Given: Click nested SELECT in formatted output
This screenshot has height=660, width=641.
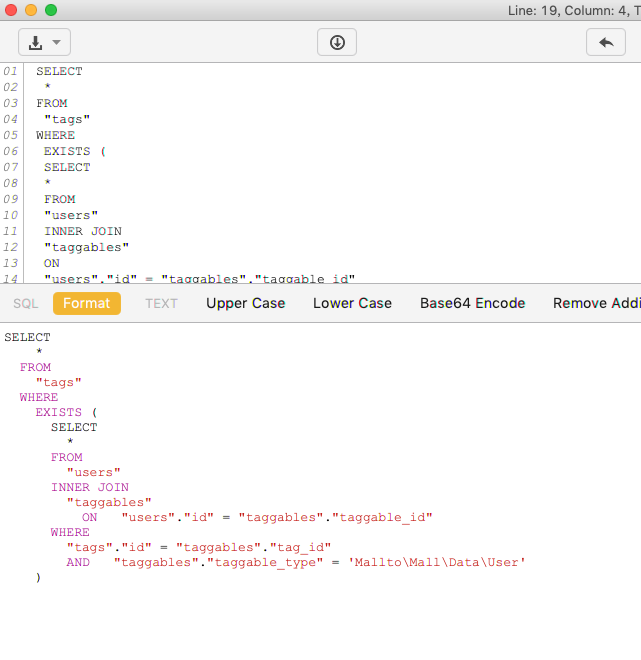Looking at the screenshot, I should click(74, 427).
